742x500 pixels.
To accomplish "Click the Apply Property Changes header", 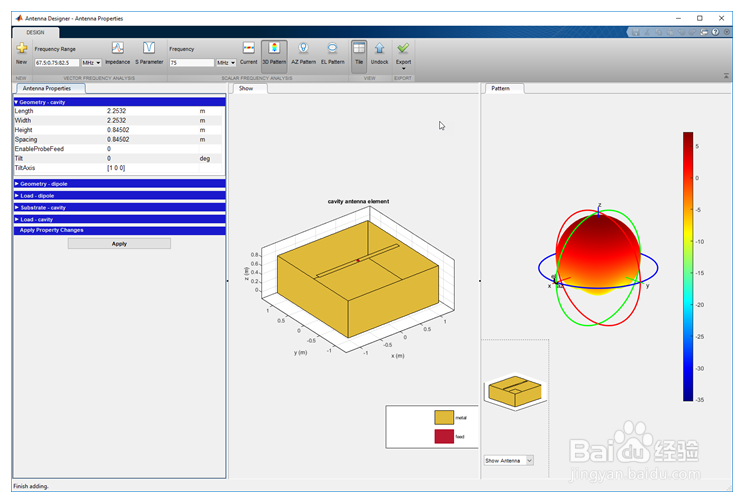I will coord(119,230).
